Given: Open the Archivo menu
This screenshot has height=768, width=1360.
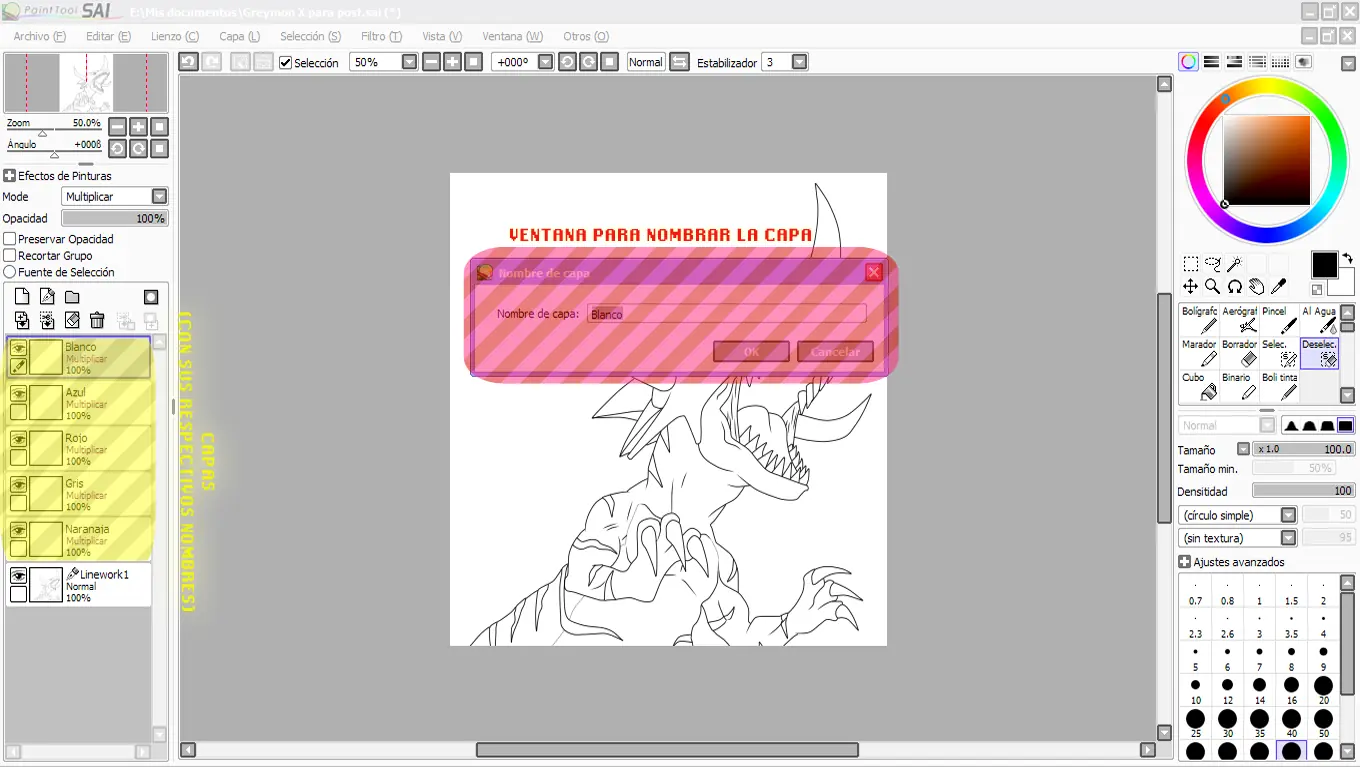Looking at the screenshot, I should 39,37.
